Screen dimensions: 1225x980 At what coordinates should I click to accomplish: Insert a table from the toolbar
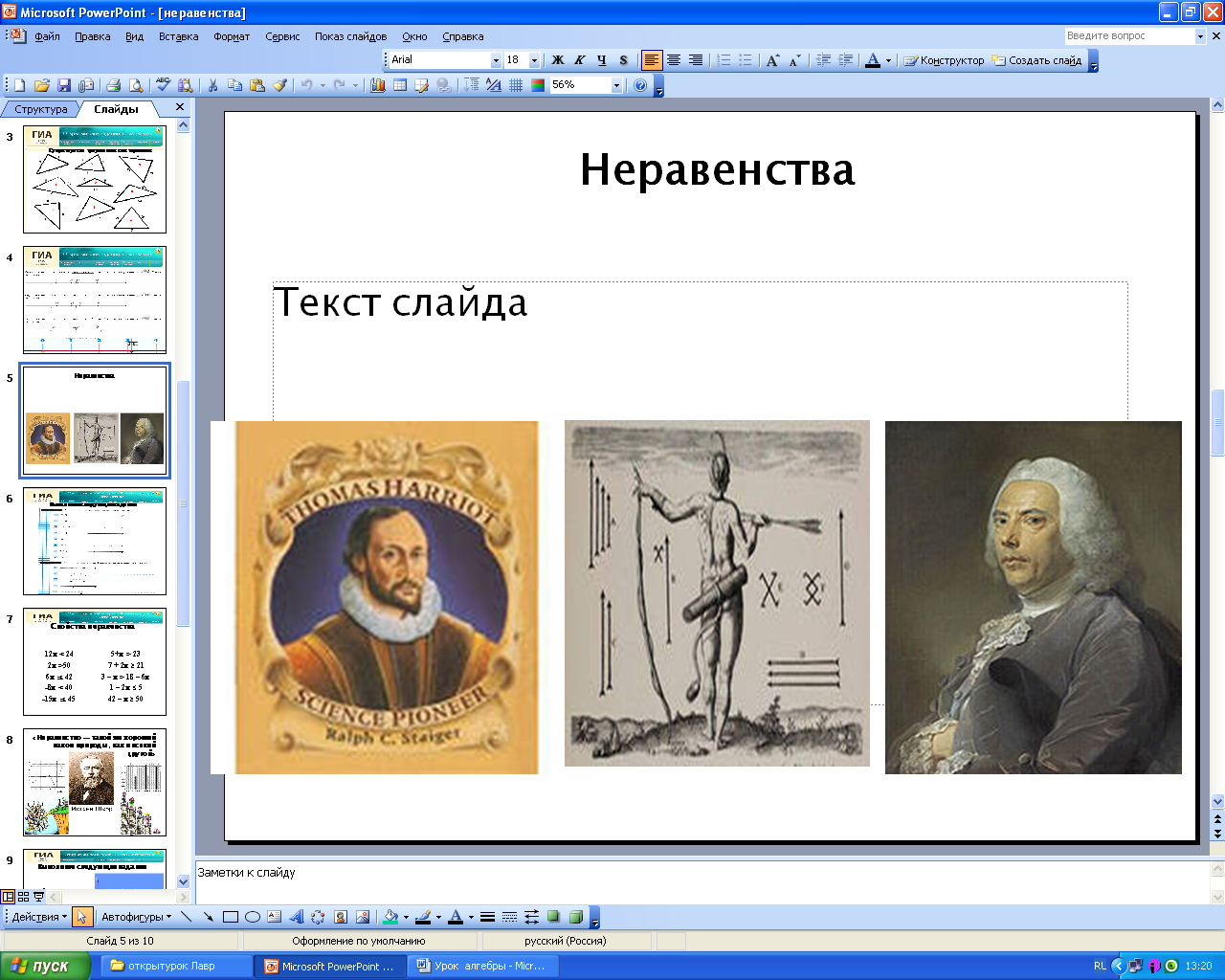[x=399, y=85]
